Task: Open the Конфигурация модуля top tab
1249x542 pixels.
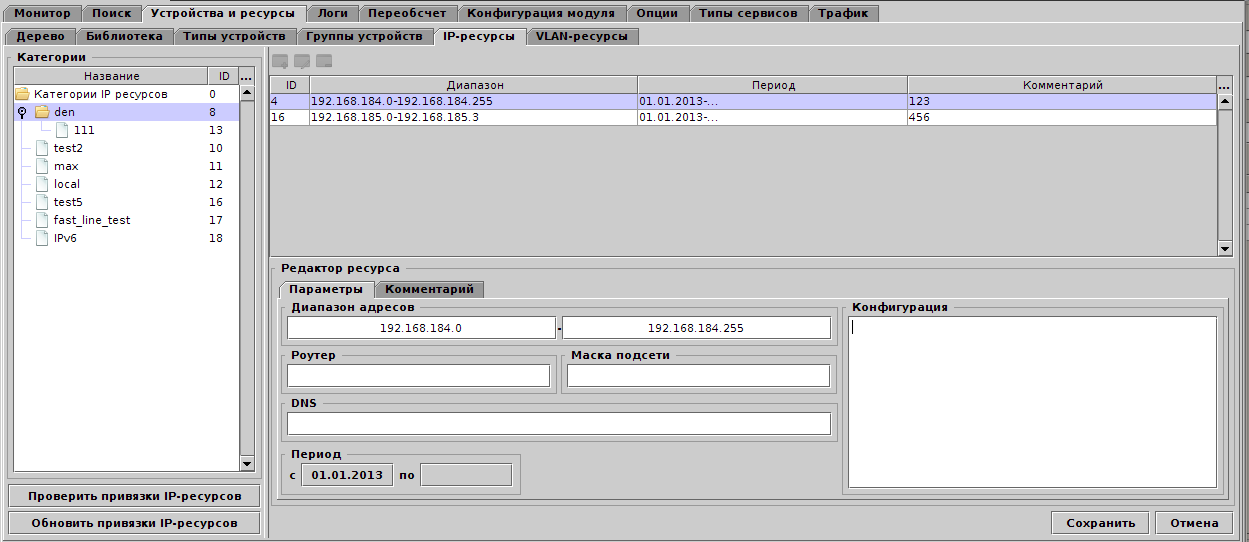Action: point(543,13)
